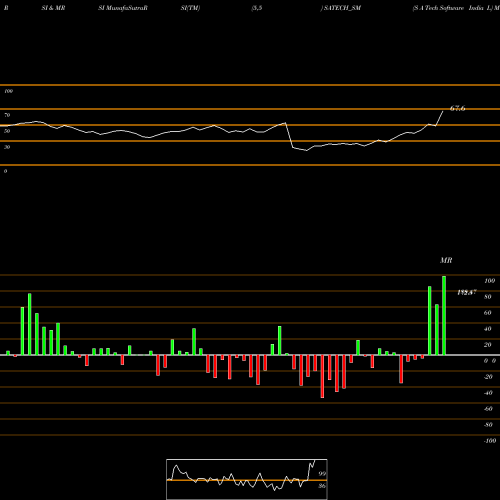Click the MR axis label -40
Screen dimensions: 500x500
tap(488, 393)
